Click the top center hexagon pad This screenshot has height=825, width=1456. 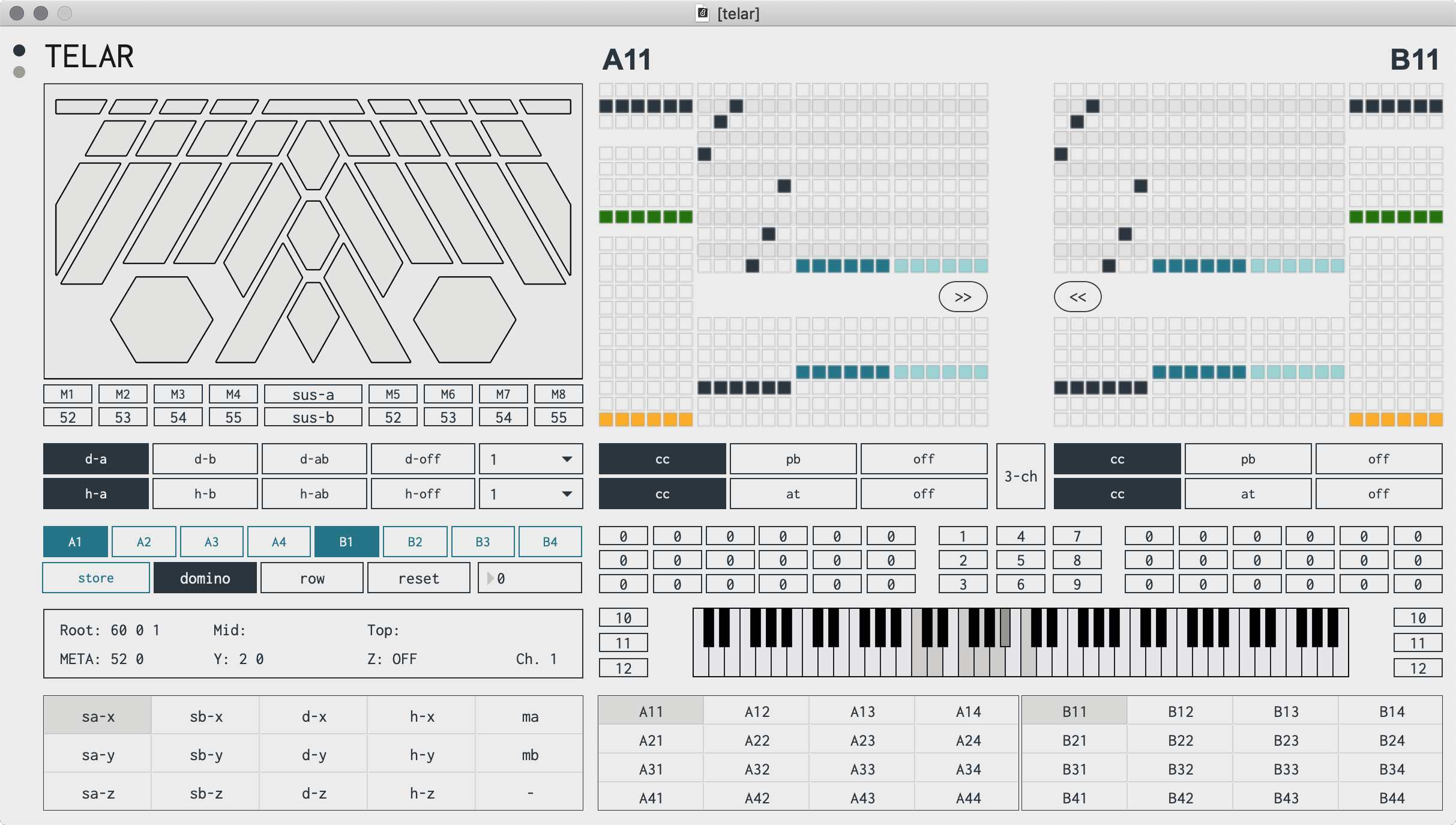[313, 154]
